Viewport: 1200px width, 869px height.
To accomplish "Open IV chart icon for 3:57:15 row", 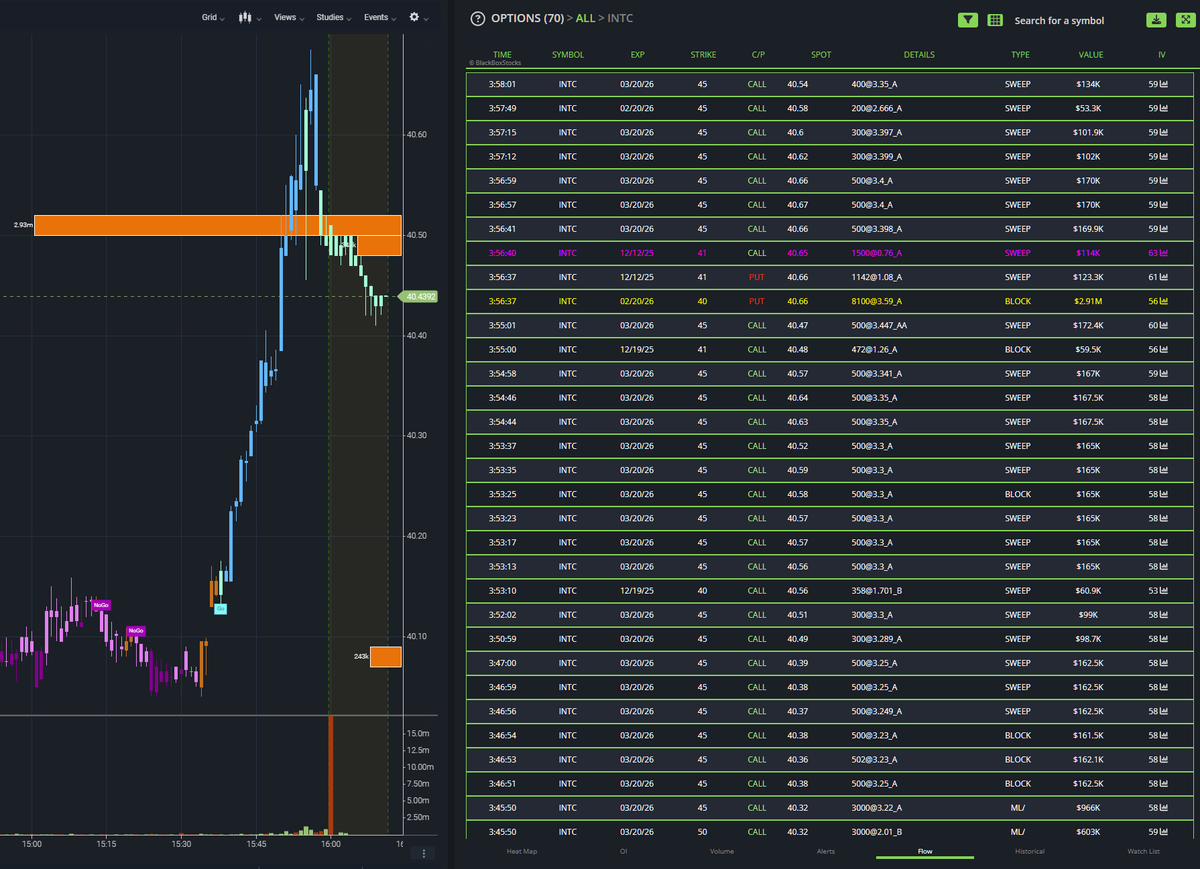I will tap(1164, 132).
